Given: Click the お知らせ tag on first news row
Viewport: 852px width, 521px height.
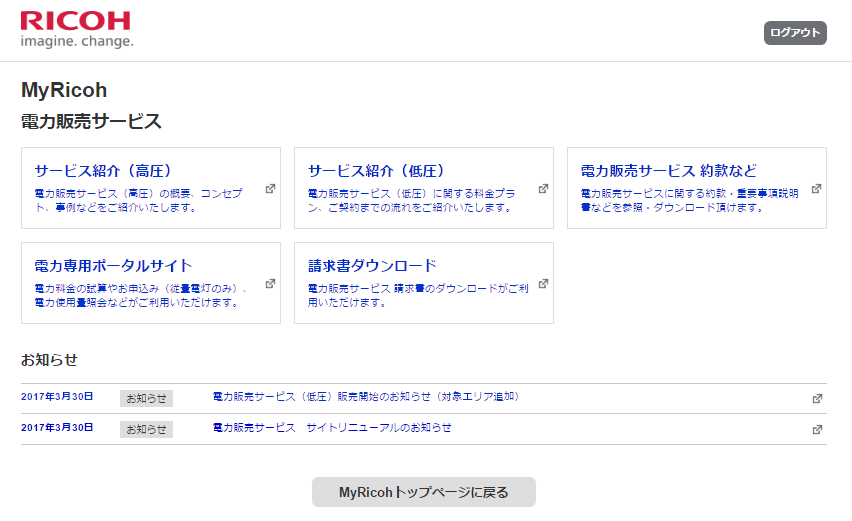Looking at the screenshot, I should click(146, 398).
